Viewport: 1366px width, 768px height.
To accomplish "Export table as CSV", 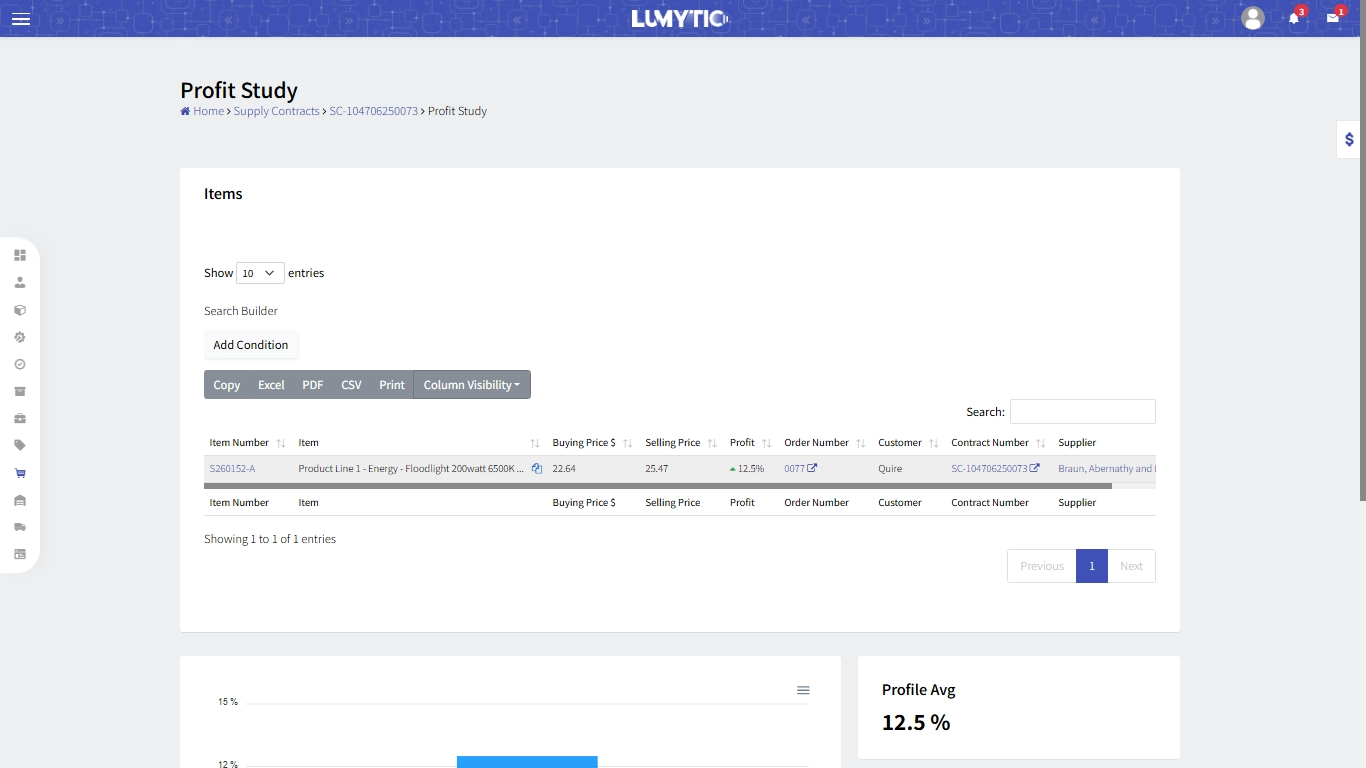I will (351, 385).
